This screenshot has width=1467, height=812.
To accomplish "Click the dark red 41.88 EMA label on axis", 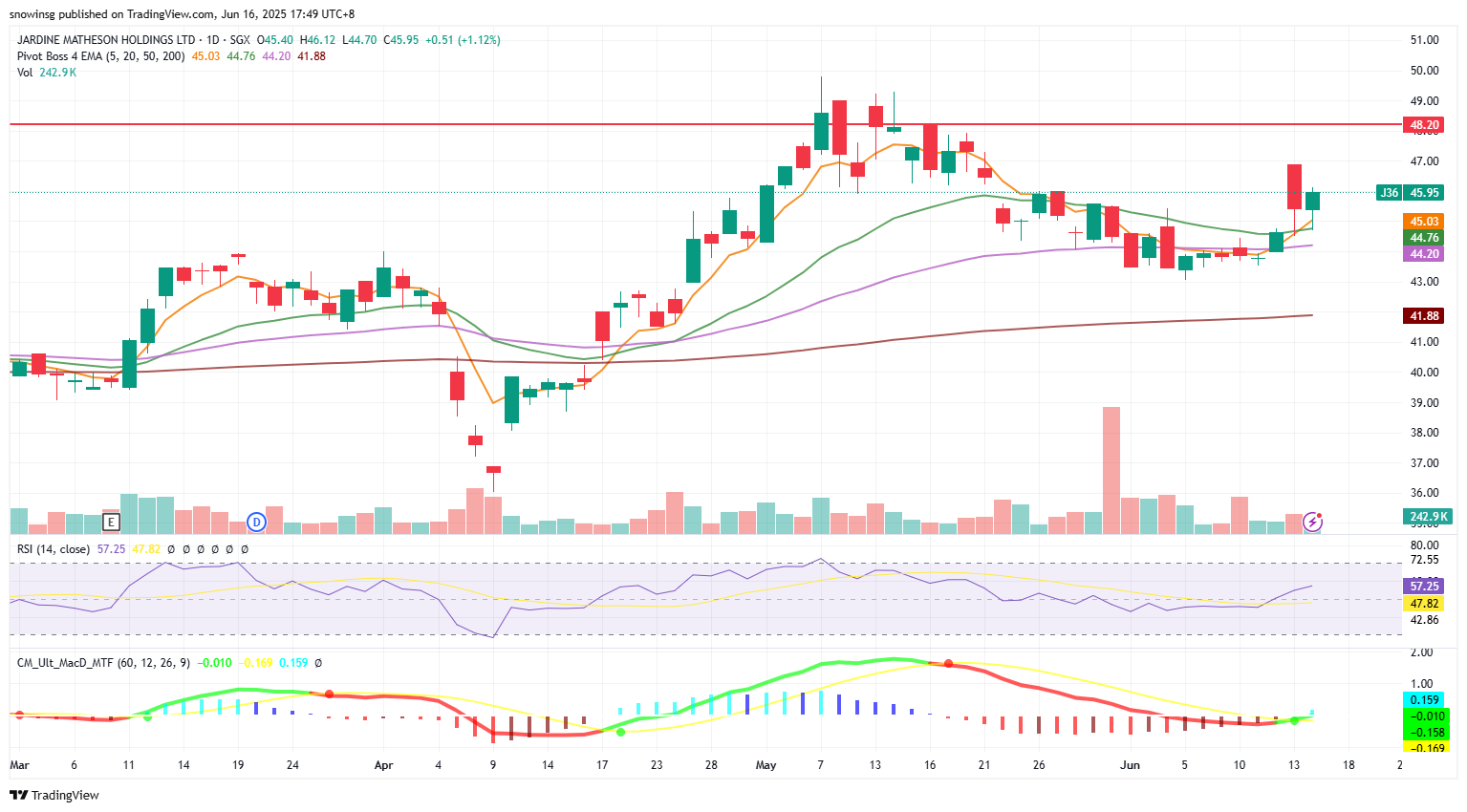I will [x=1424, y=316].
